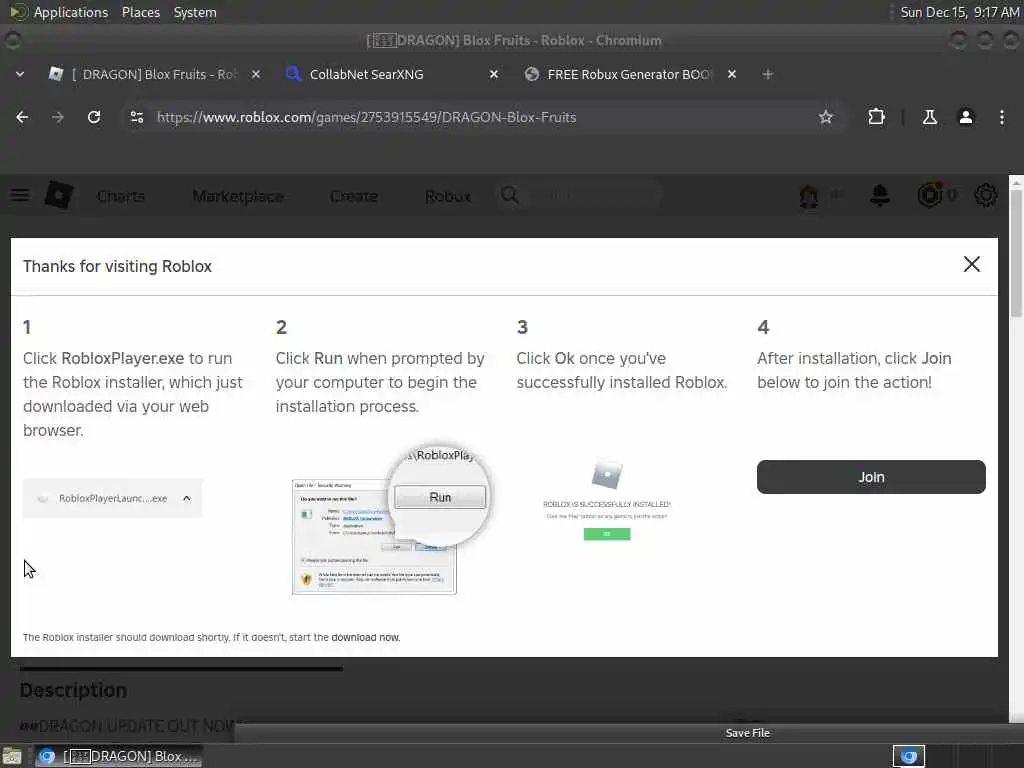Go back to the previous page
The height and width of the screenshot is (768, 1024).
(x=22, y=117)
